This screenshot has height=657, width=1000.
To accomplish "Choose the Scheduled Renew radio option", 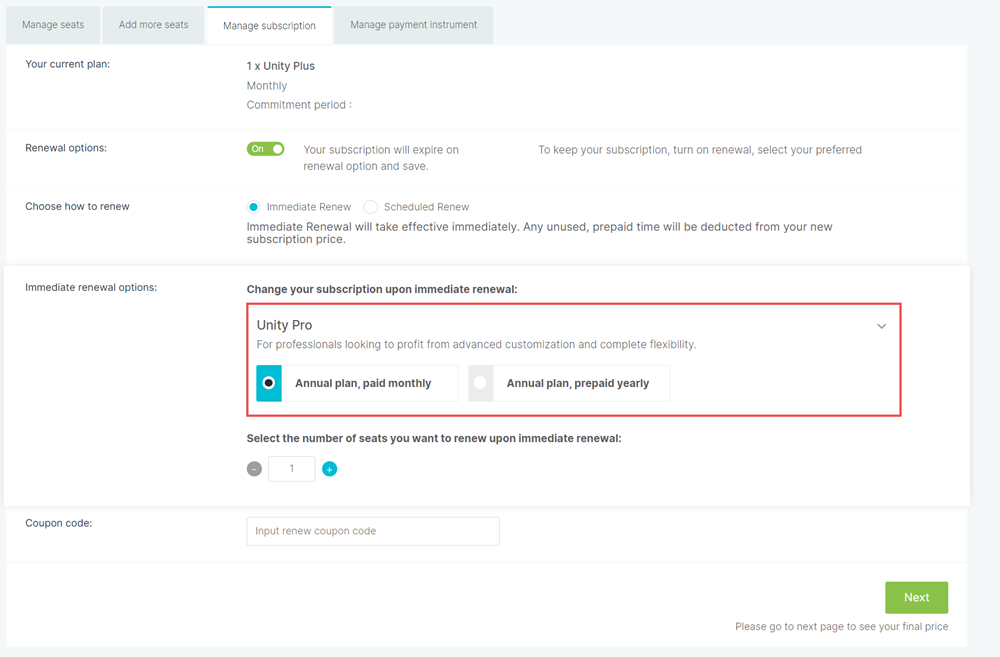I will [371, 207].
